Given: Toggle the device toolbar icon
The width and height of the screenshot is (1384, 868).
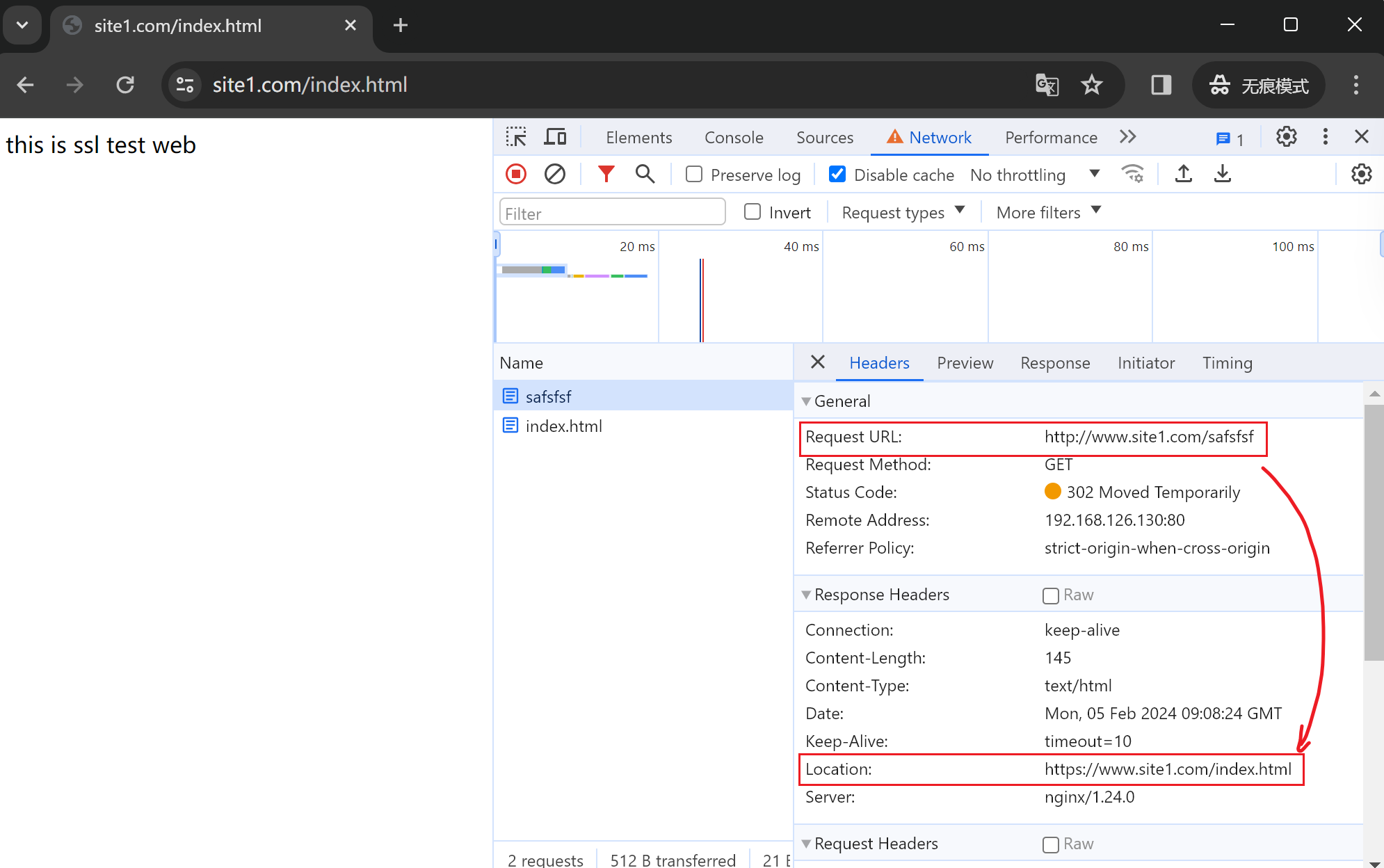Looking at the screenshot, I should (555, 137).
